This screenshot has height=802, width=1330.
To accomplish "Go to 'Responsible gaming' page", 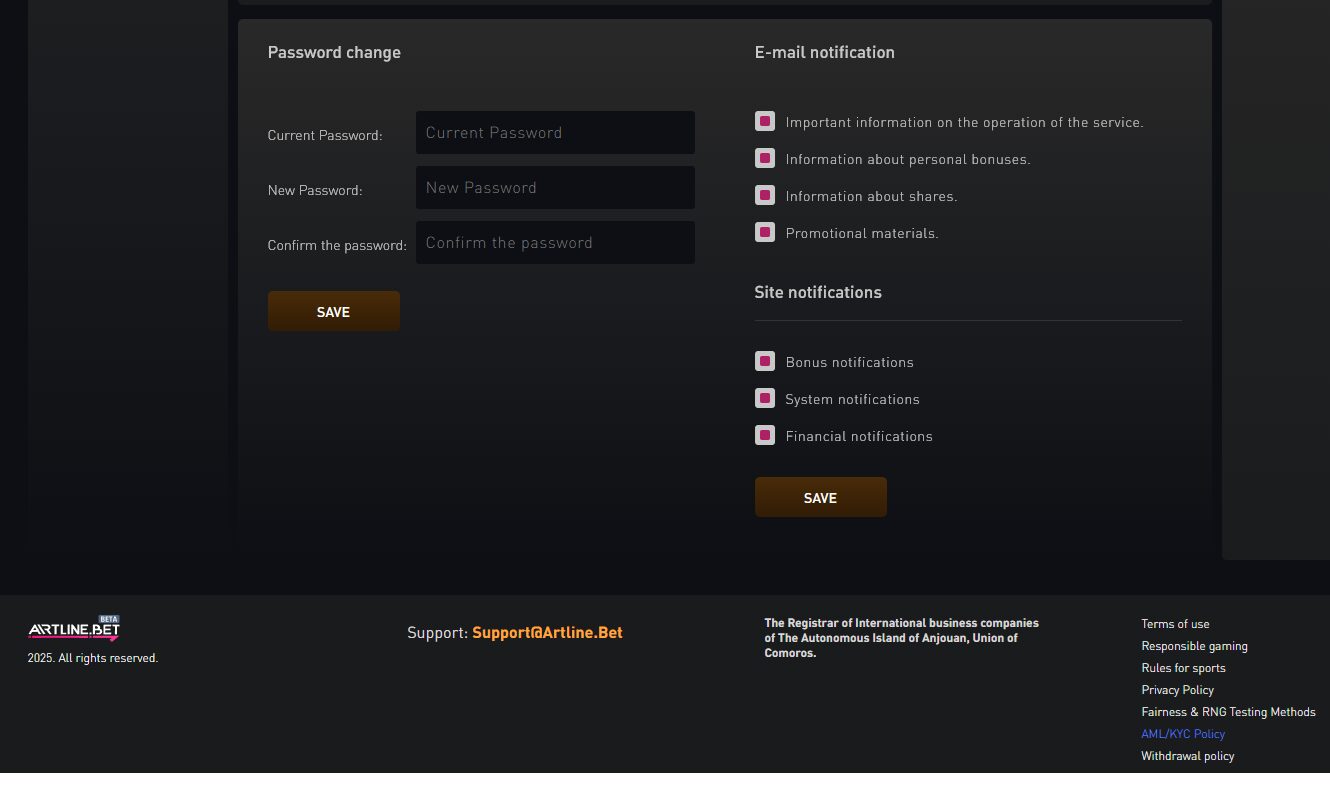I will 1194,646.
